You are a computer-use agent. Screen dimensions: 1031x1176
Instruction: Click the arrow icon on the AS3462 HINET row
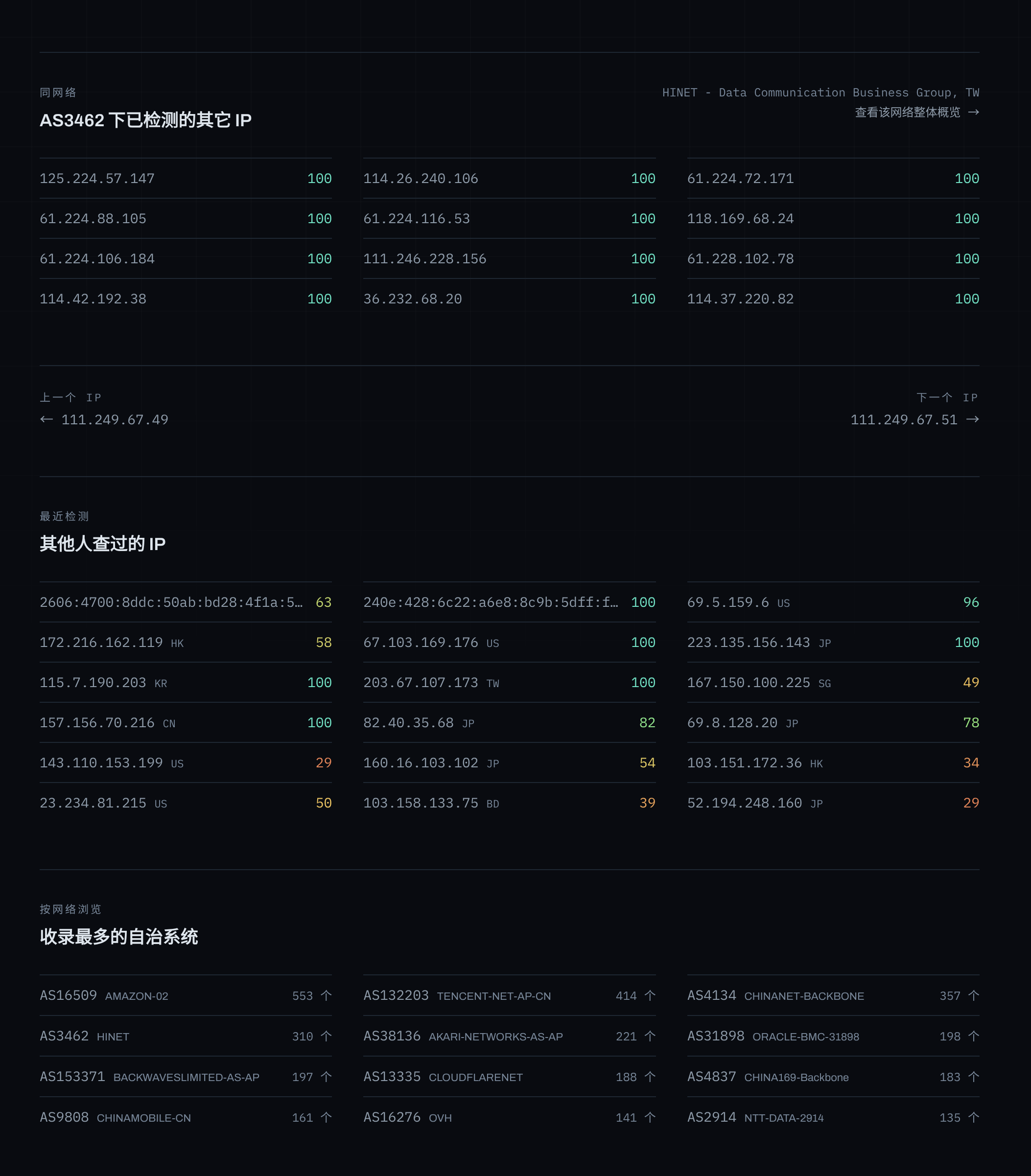[326, 1036]
